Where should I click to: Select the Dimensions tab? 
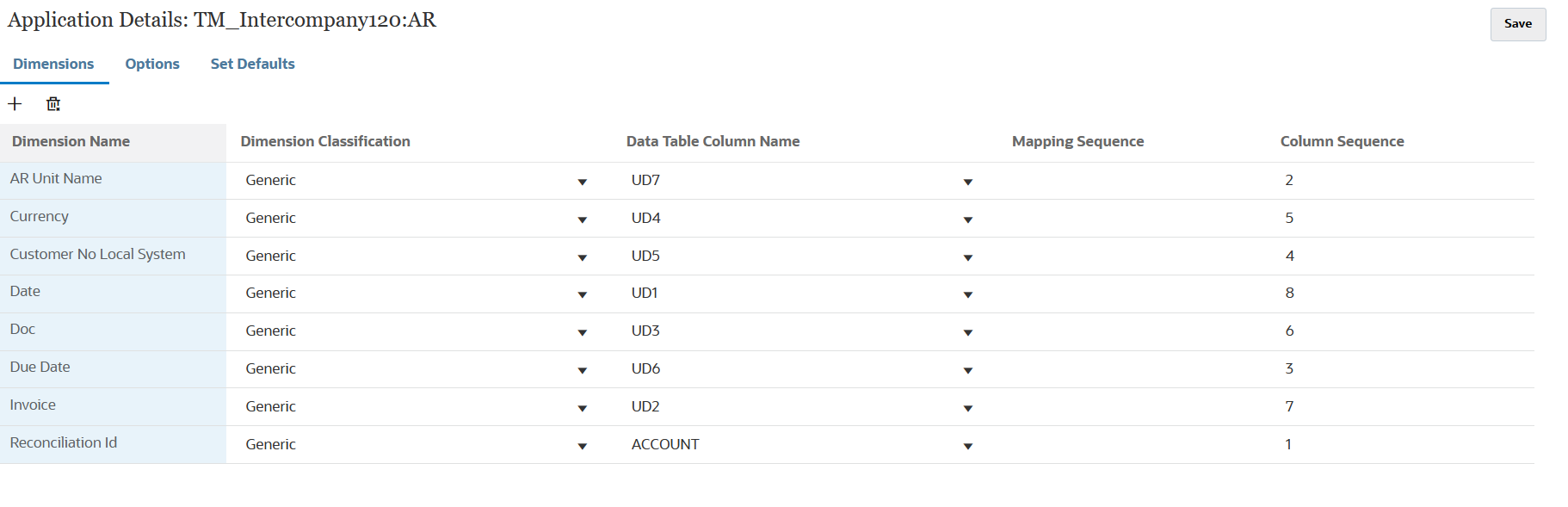tap(53, 64)
